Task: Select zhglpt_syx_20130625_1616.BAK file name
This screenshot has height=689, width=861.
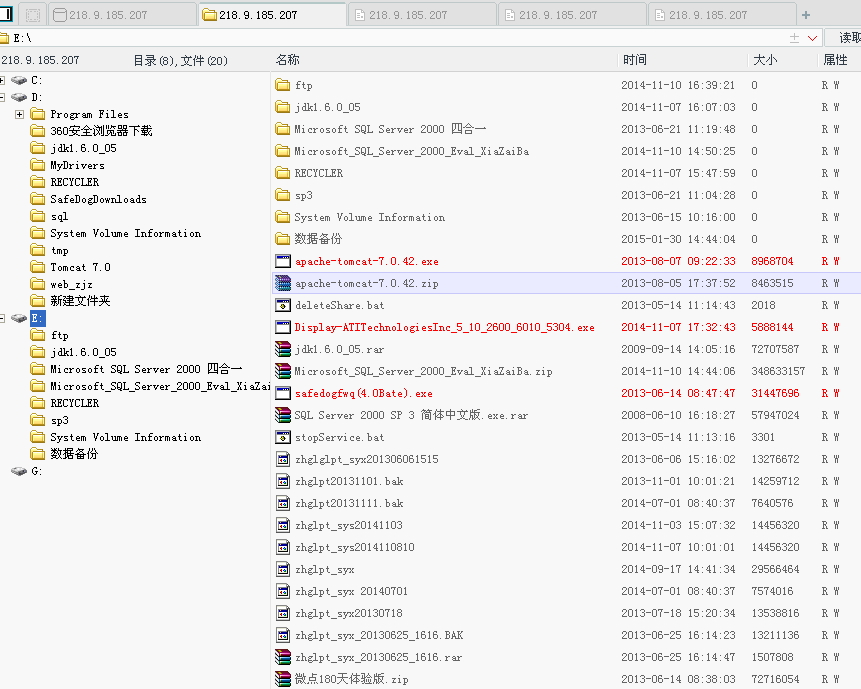Action: click(x=379, y=635)
